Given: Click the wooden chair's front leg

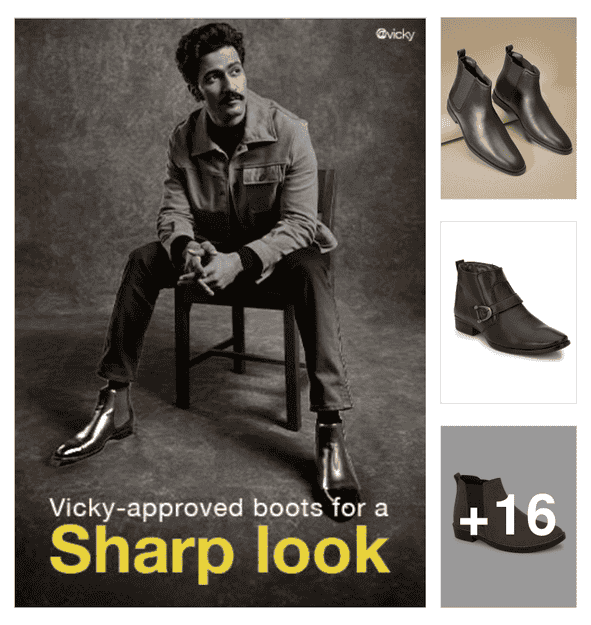Looking at the screenshot, I should (293, 367).
